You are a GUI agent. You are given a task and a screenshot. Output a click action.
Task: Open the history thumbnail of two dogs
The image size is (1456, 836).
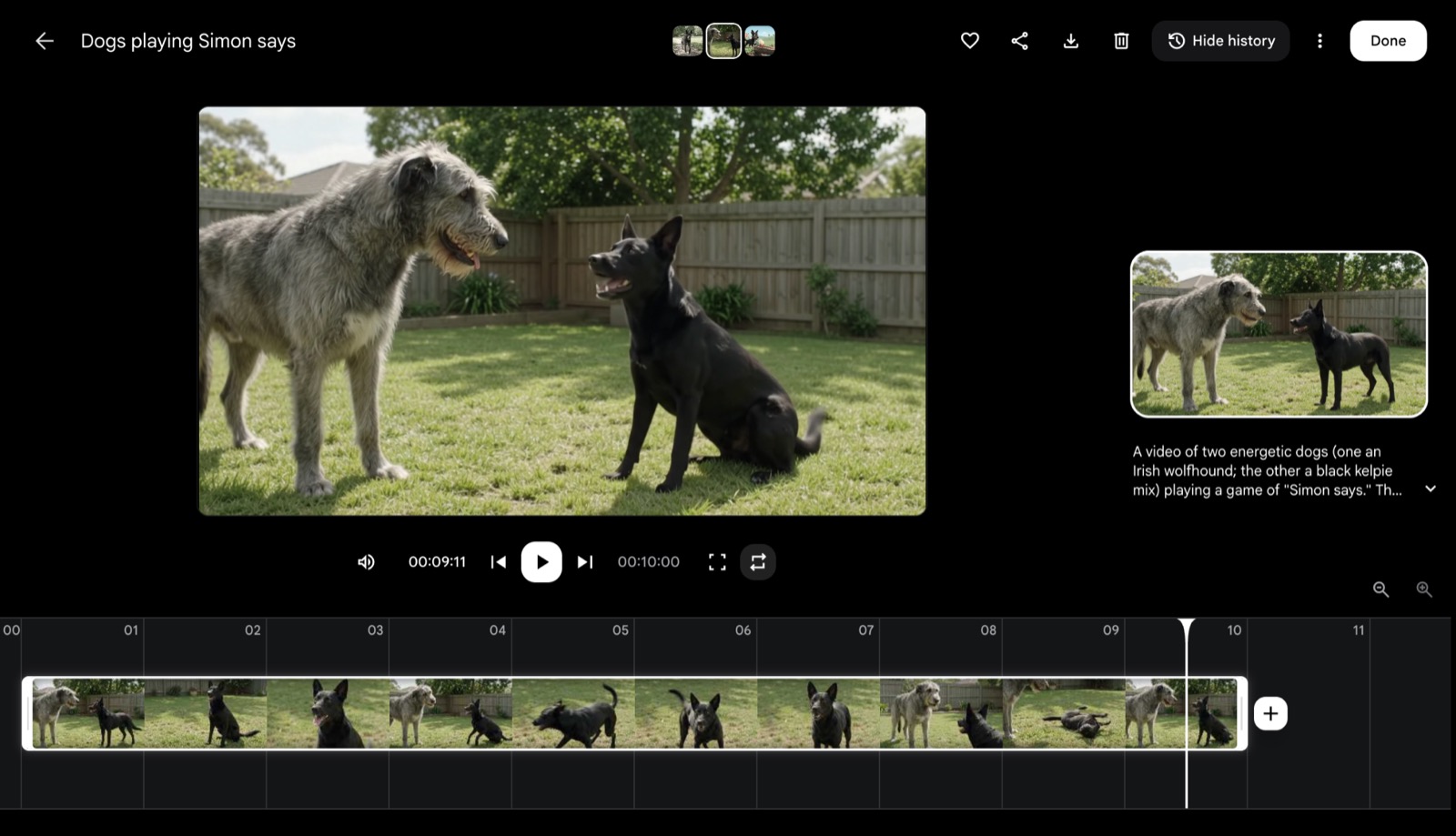coord(1279,334)
